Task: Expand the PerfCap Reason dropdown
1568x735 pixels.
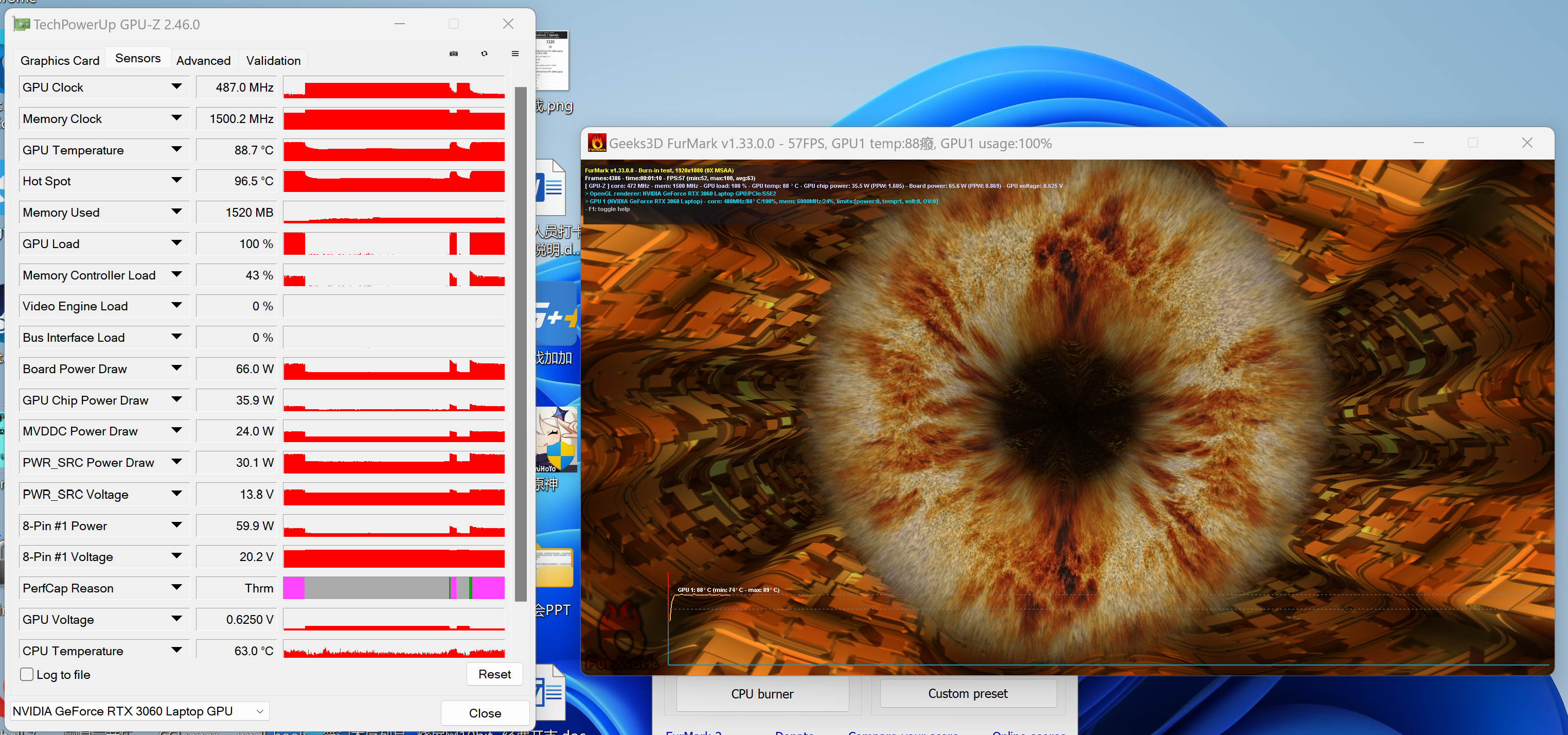Action: tap(176, 588)
